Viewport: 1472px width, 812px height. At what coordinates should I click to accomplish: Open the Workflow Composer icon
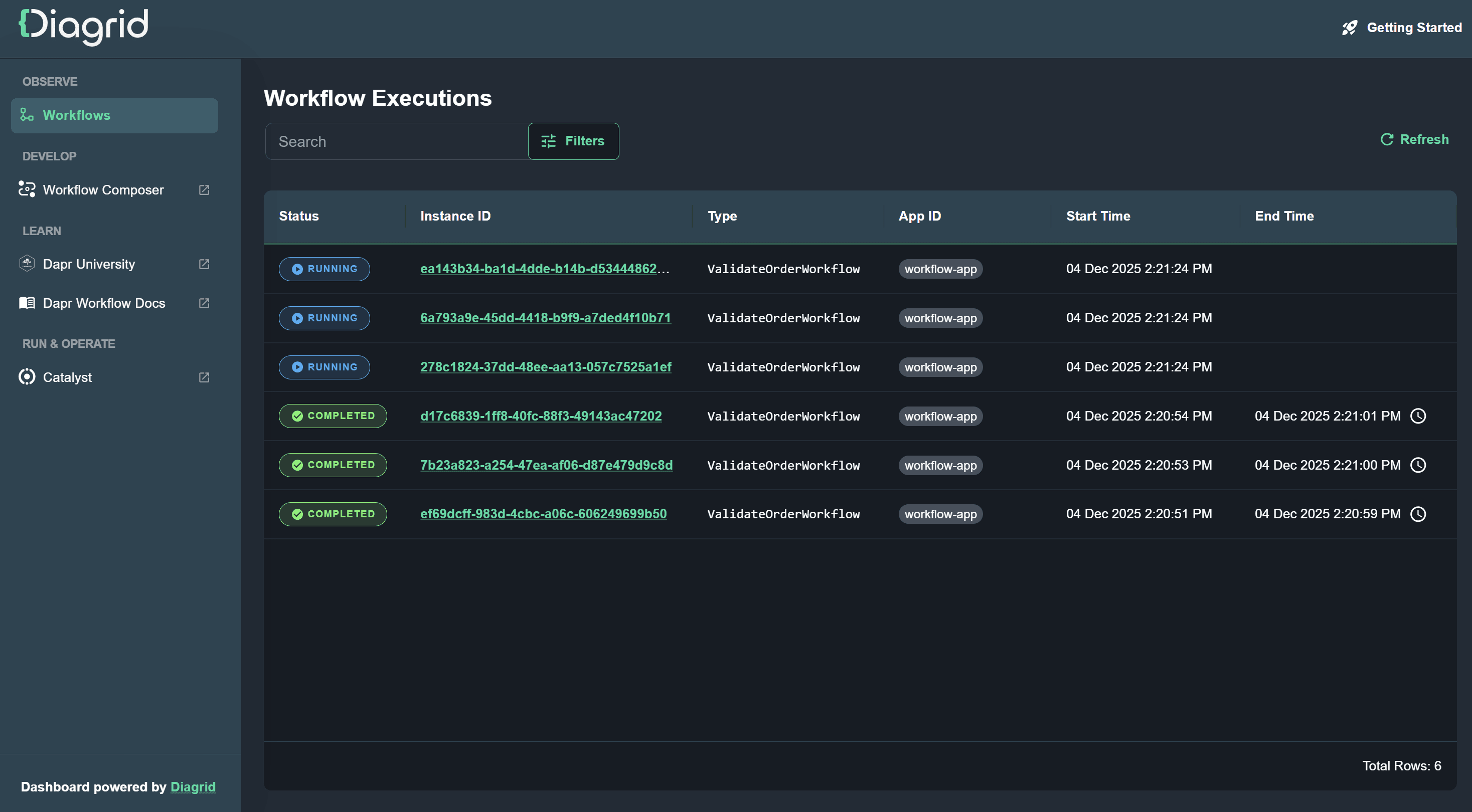[x=26, y=189]
